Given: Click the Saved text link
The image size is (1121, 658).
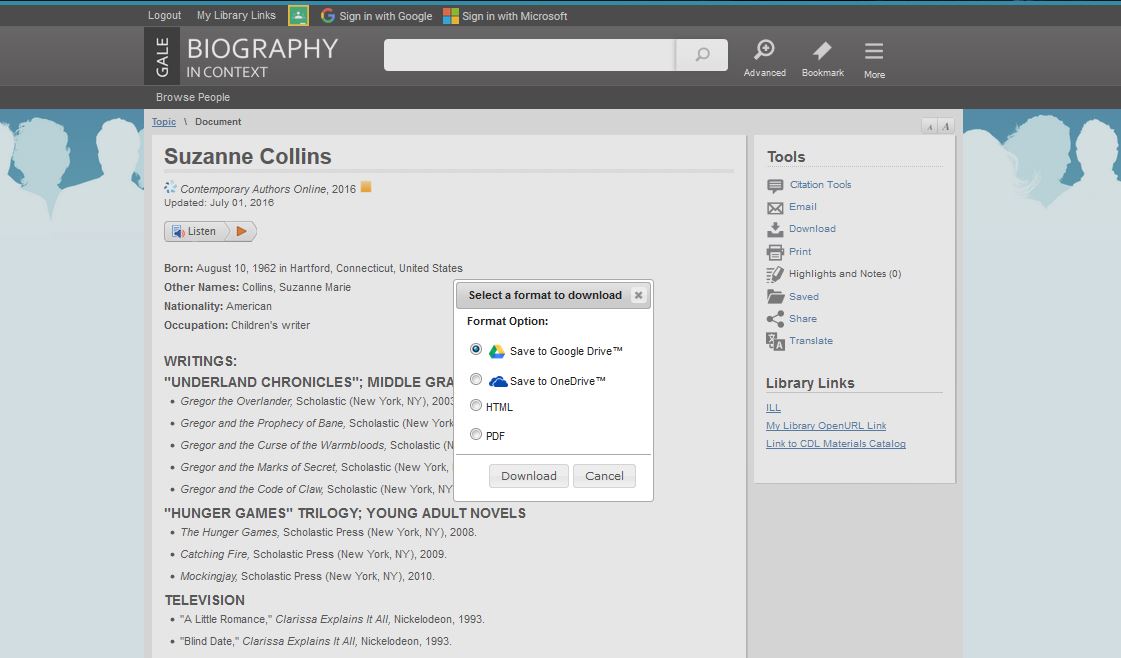Looking at the screenshot, I should 804,297.
